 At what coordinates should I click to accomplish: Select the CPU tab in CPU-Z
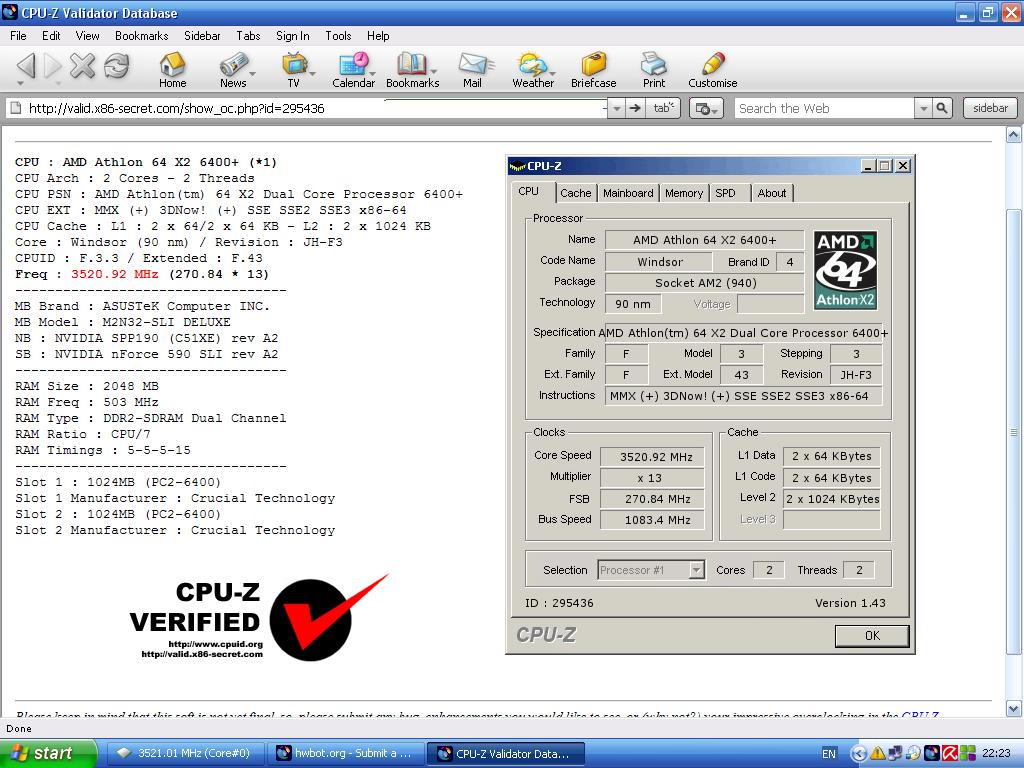tap(529, 191)
